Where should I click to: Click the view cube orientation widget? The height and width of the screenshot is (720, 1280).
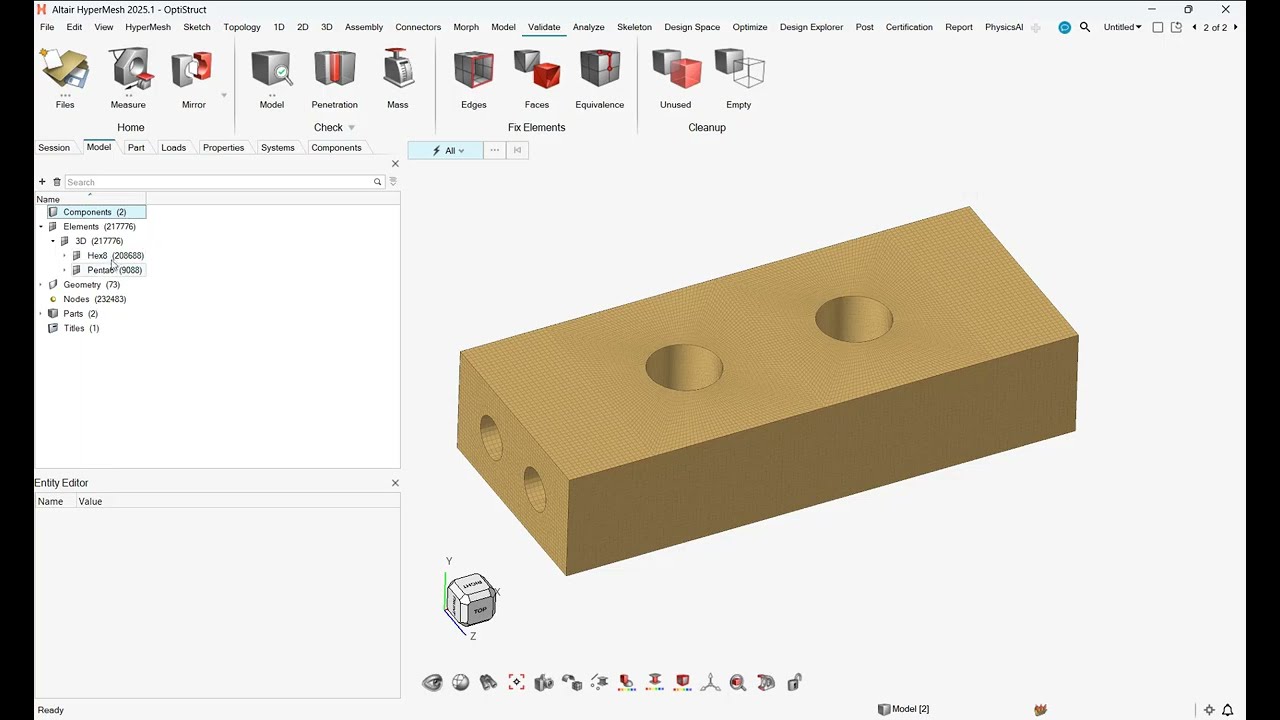471,599
